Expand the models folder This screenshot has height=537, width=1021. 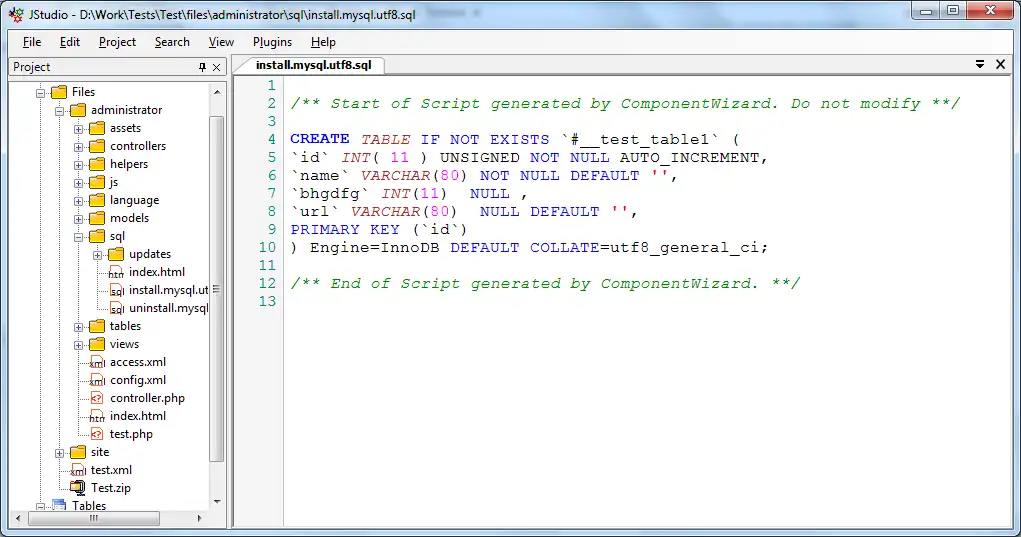point(78,219)
